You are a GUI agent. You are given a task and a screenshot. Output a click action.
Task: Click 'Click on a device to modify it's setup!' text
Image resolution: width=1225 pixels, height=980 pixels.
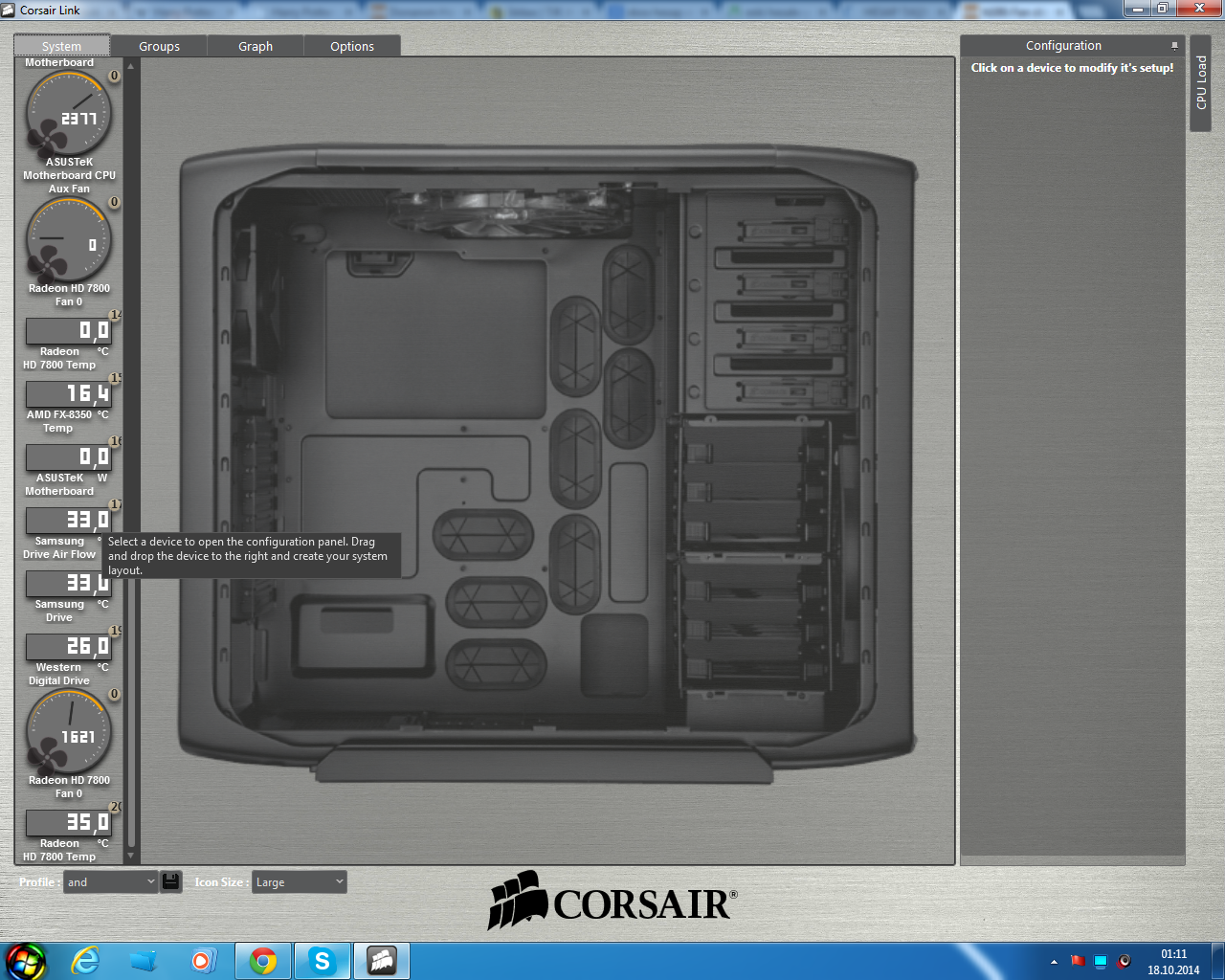(x=1072, y=68)
